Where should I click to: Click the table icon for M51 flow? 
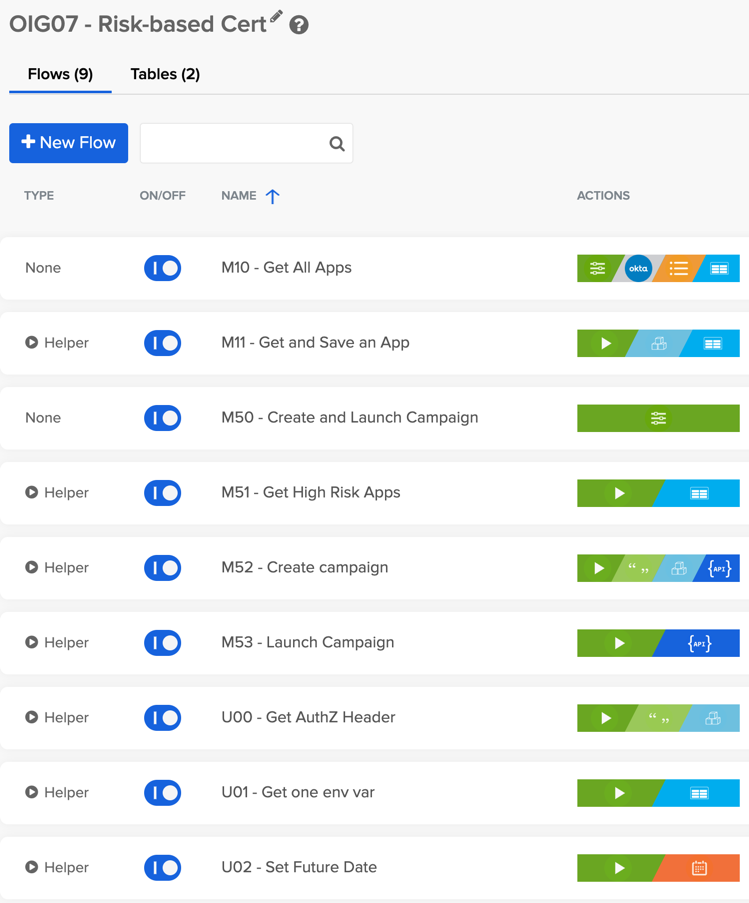pyautogui.click(x=700, y=493)
